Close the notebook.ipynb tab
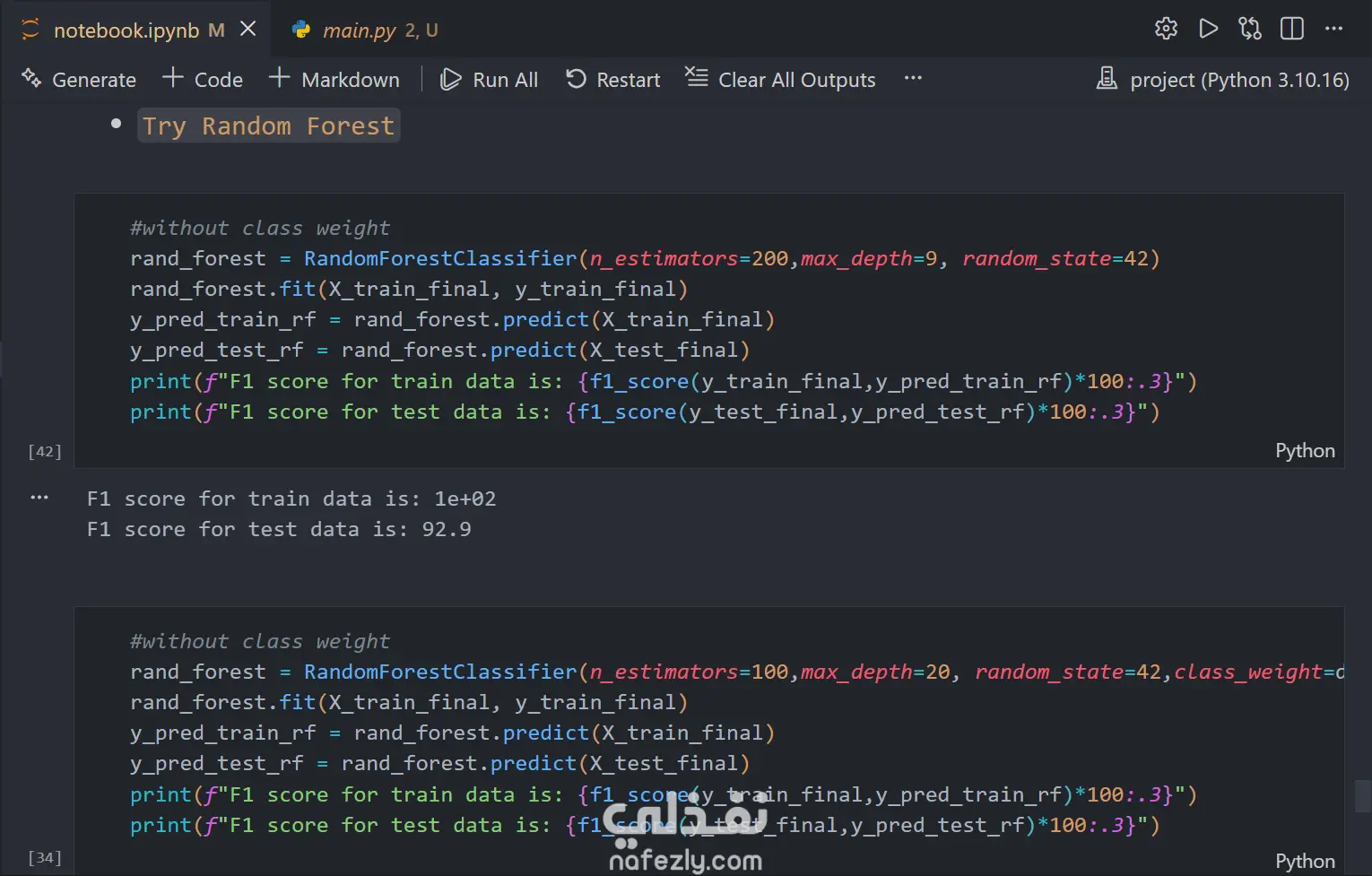The image size is (1372, 876). click(248, 30)
